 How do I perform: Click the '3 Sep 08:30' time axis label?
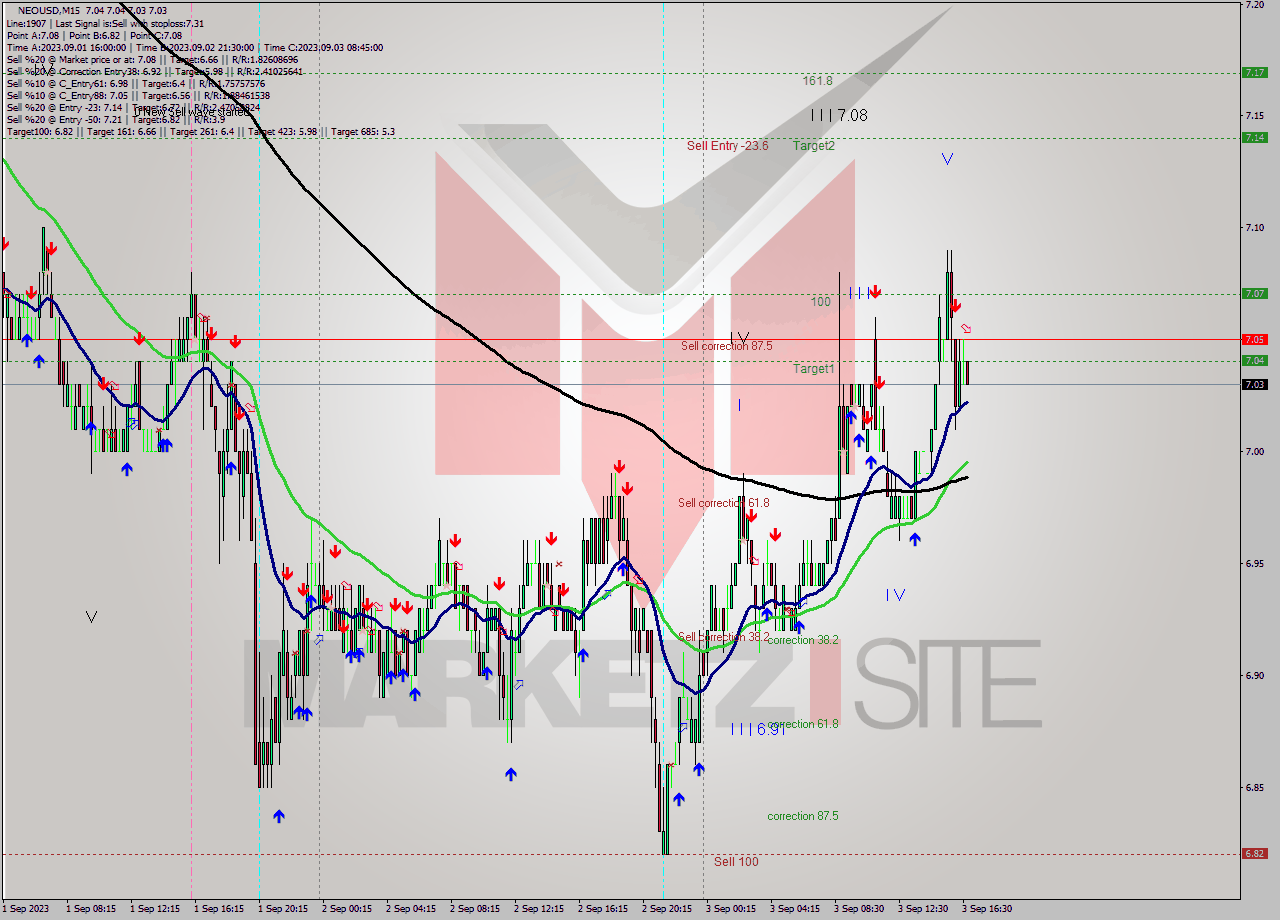pos(858,909)
